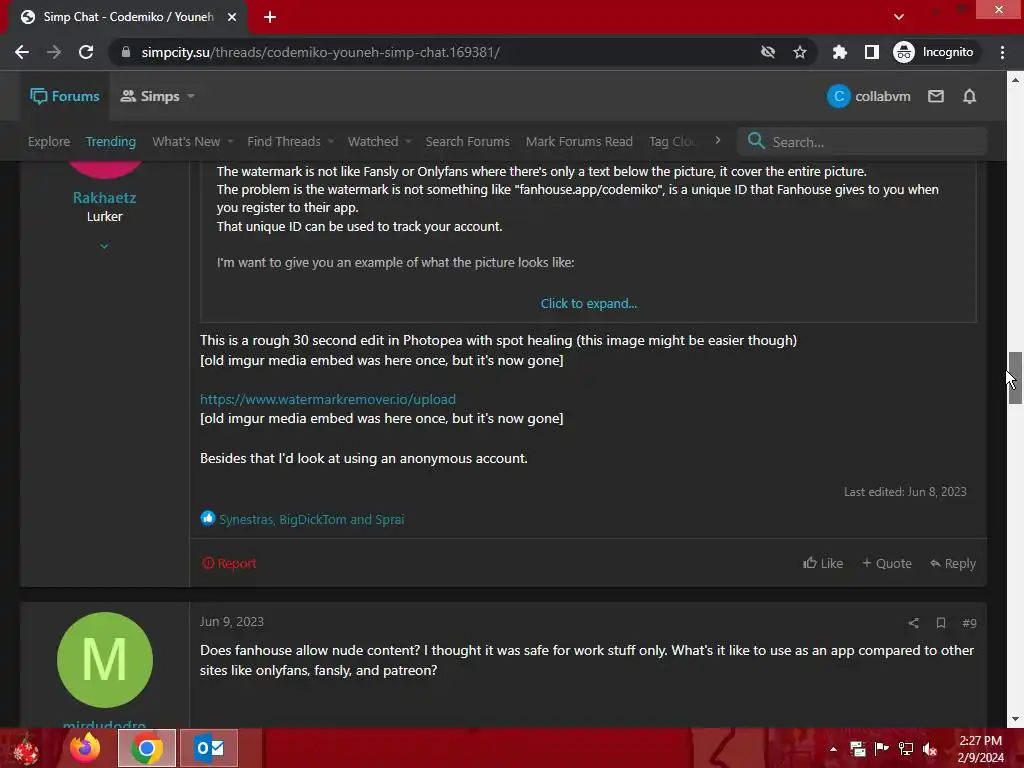Viewport: 1024px width, 768px height.
Task: Bookmark post #9
Action: 940,623
